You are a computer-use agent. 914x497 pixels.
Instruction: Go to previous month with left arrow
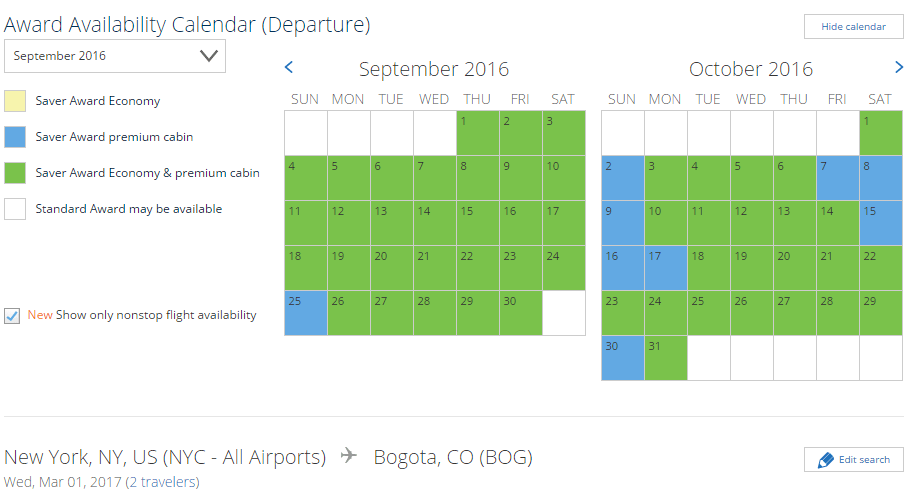289,67
